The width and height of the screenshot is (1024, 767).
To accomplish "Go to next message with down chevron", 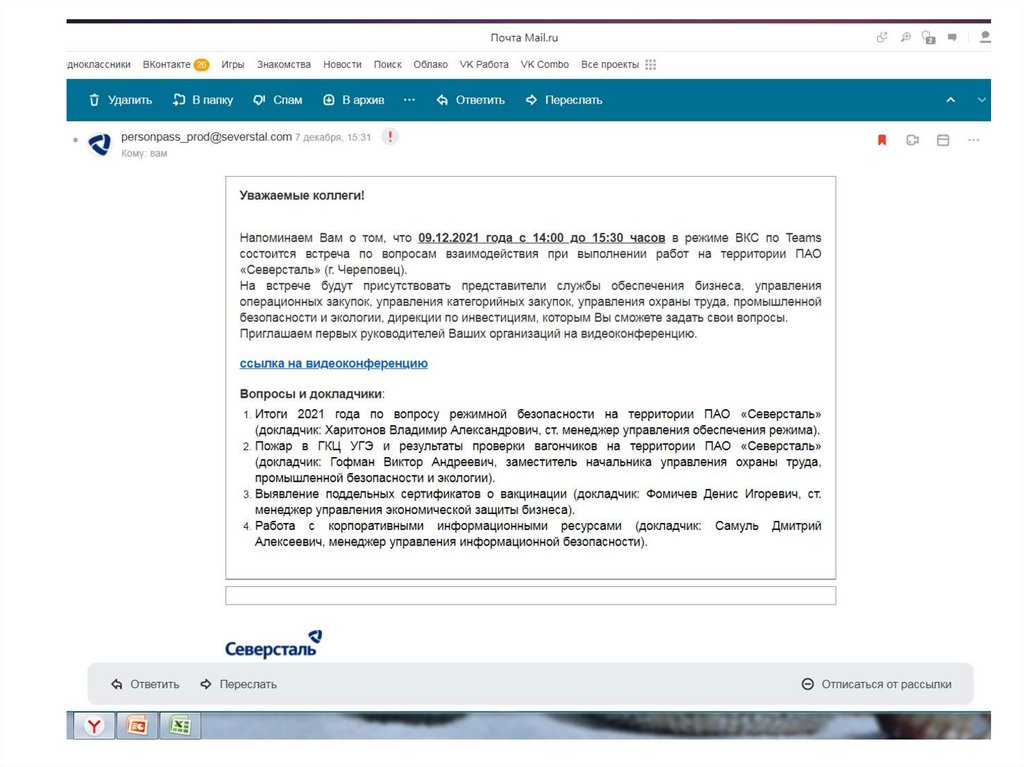I will [x=982, y=100].
